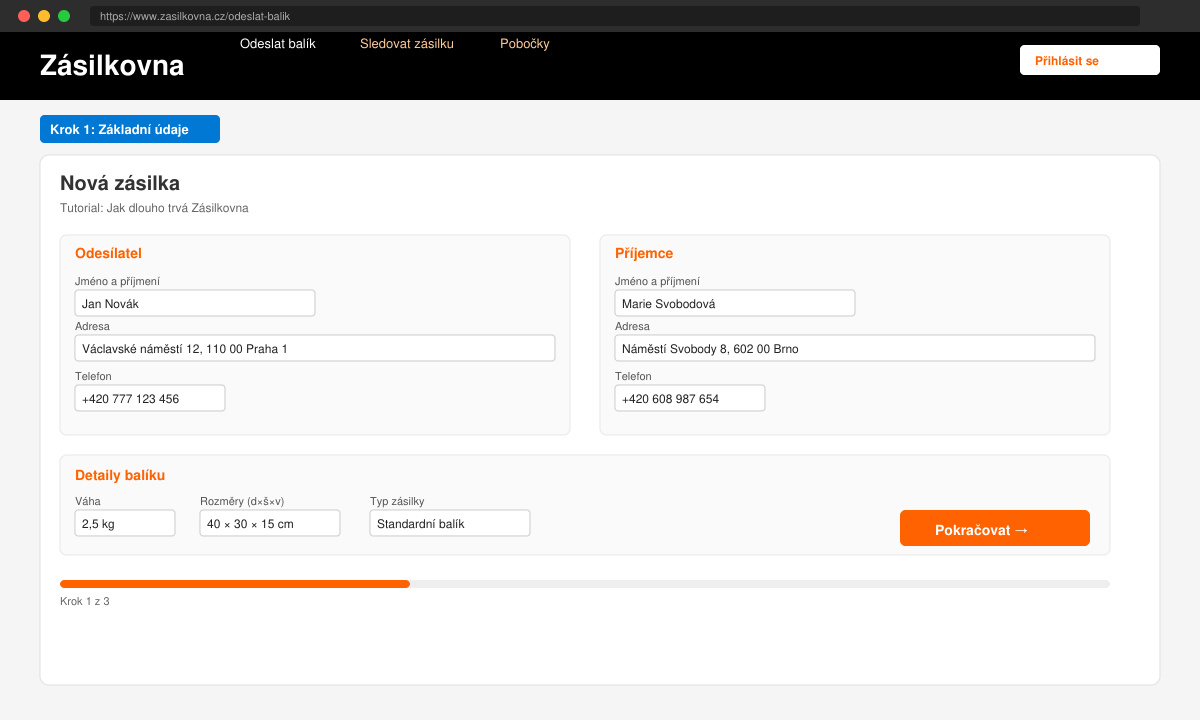Click the Pokračovat button
The width and height of the screenshot is (1200, 720).
click(x=995, y=528)
